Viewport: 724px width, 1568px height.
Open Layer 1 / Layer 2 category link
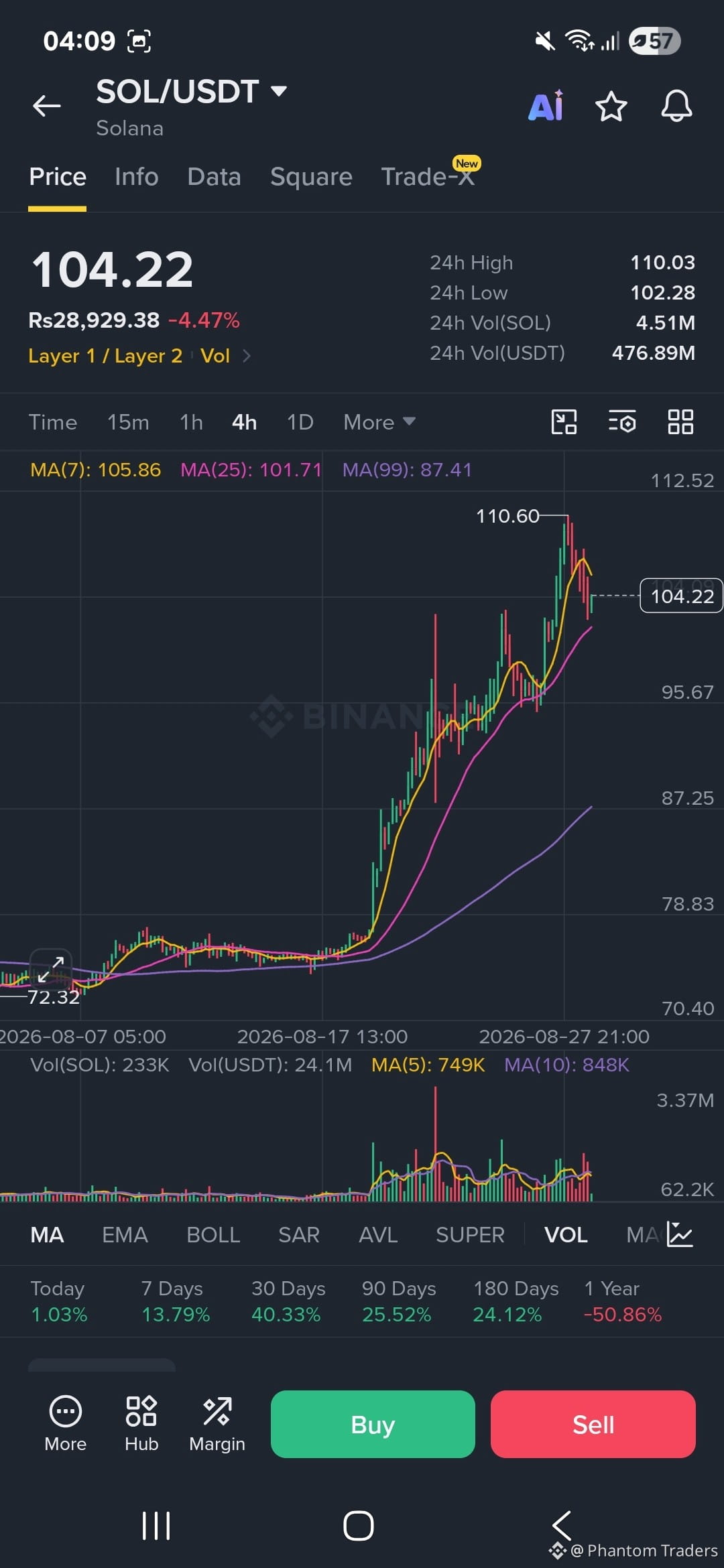(x=105, y=356)
